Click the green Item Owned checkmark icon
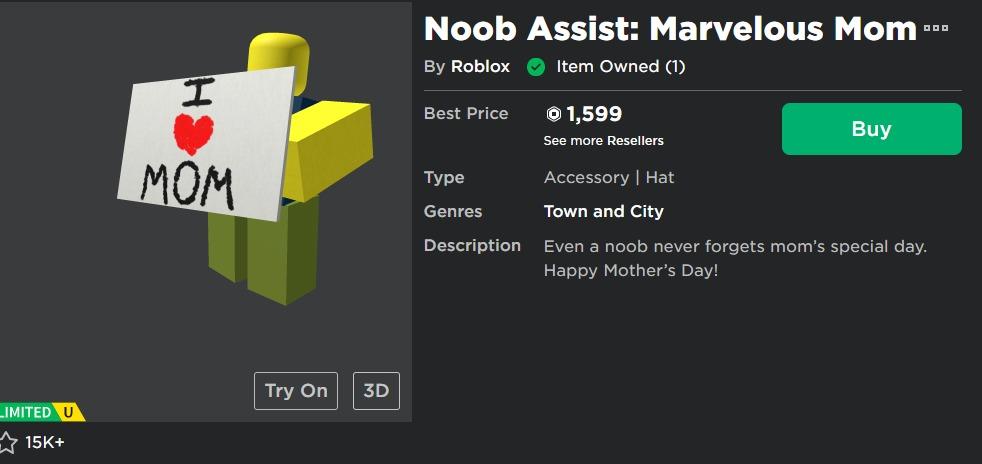Screen dimensions: 982x464 pyautogui.click(x=536, y=67)
